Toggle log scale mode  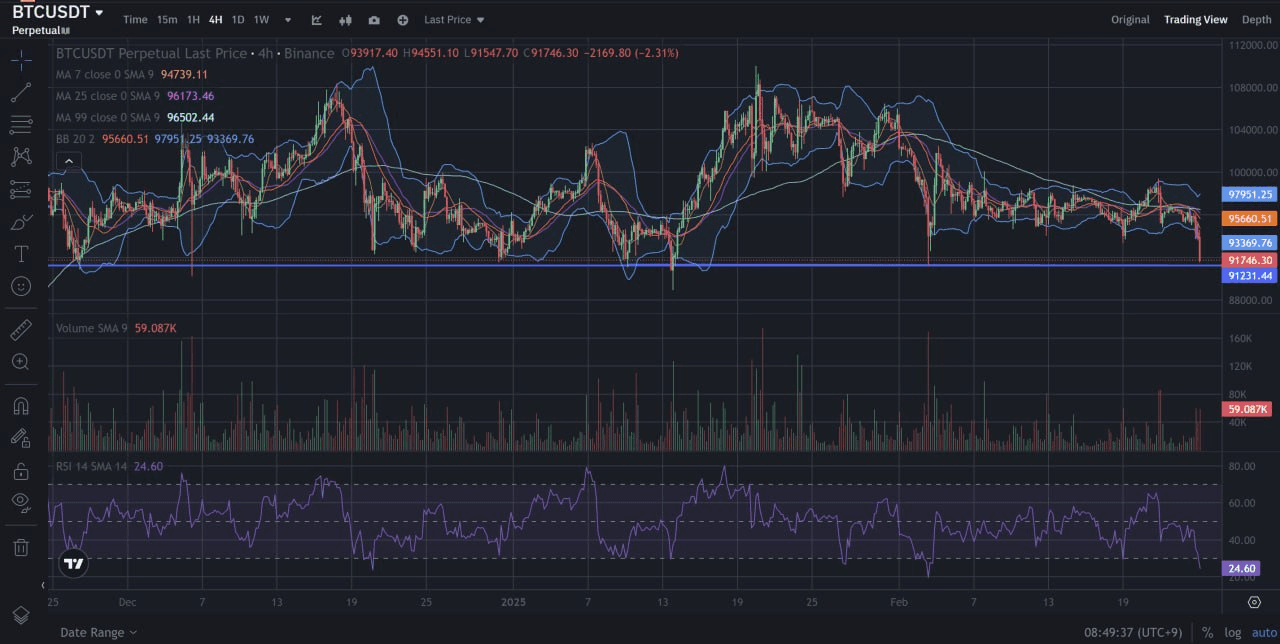(1233, 632)
